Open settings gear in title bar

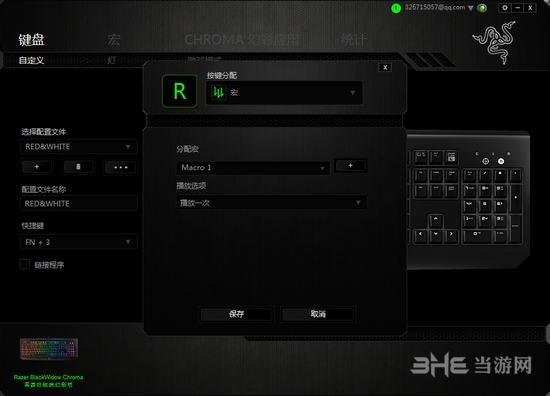505,7
